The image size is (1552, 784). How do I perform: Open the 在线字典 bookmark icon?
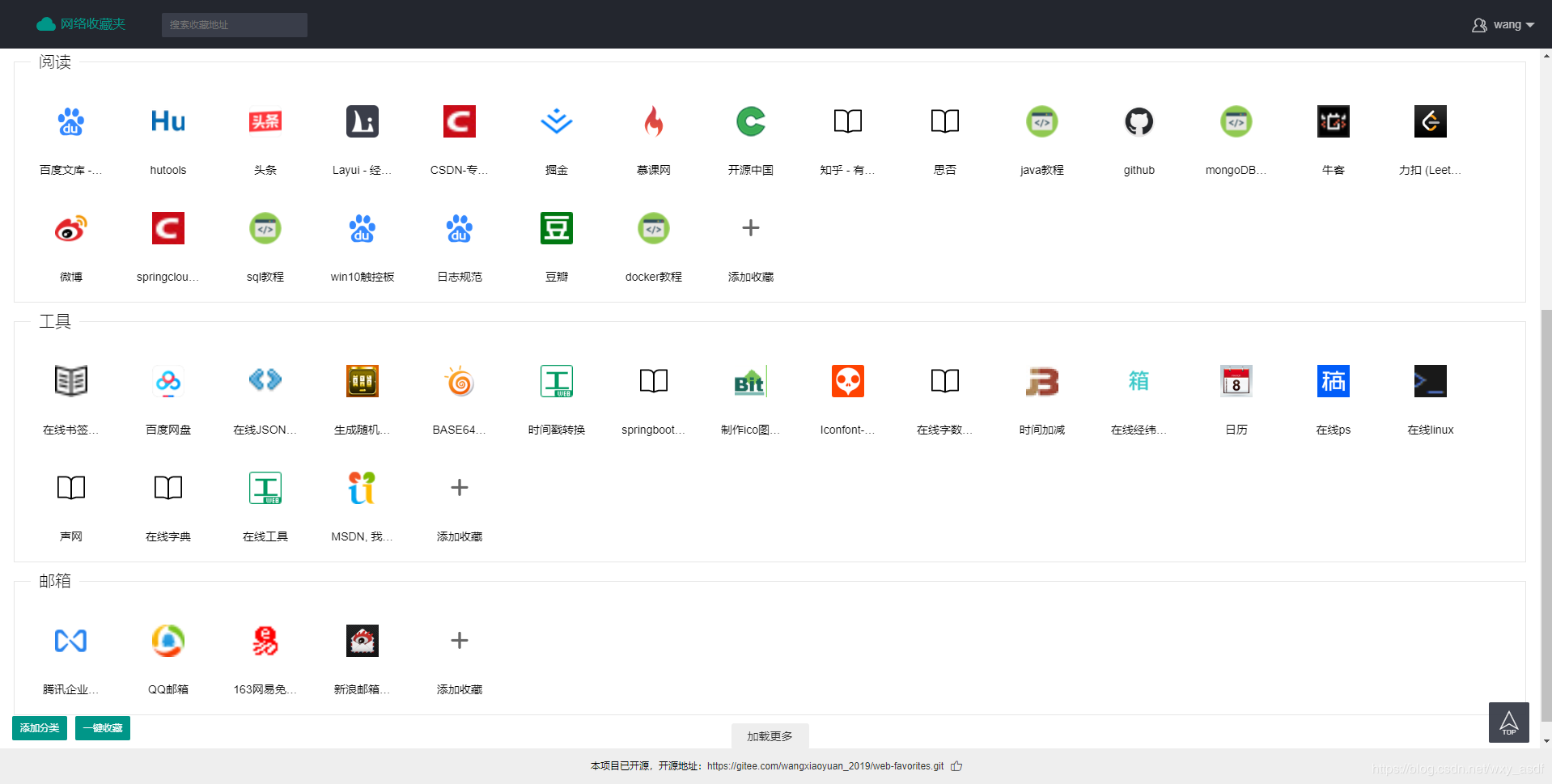(x=168, y=488)
